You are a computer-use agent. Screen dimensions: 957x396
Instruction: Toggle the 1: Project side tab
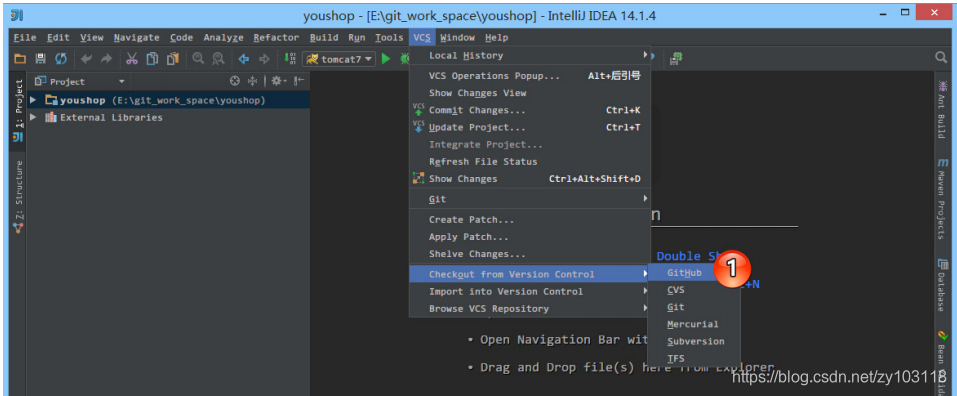[x=18, y=110]
